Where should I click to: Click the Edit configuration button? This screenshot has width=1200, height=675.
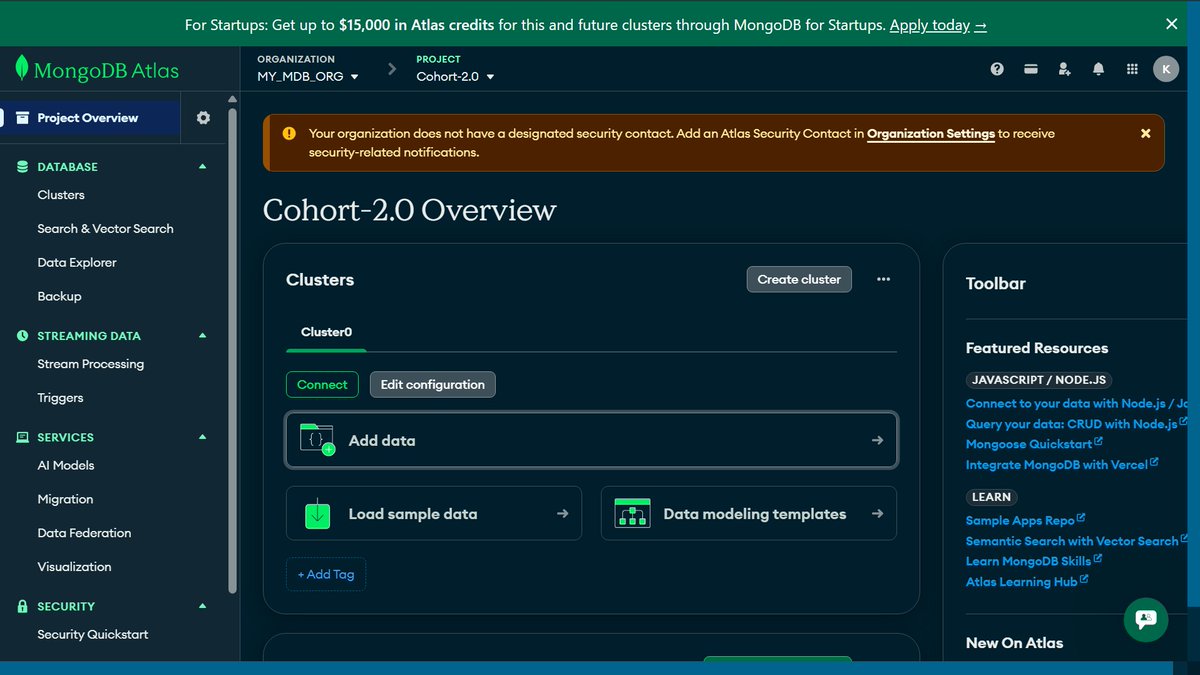(432, 384)
